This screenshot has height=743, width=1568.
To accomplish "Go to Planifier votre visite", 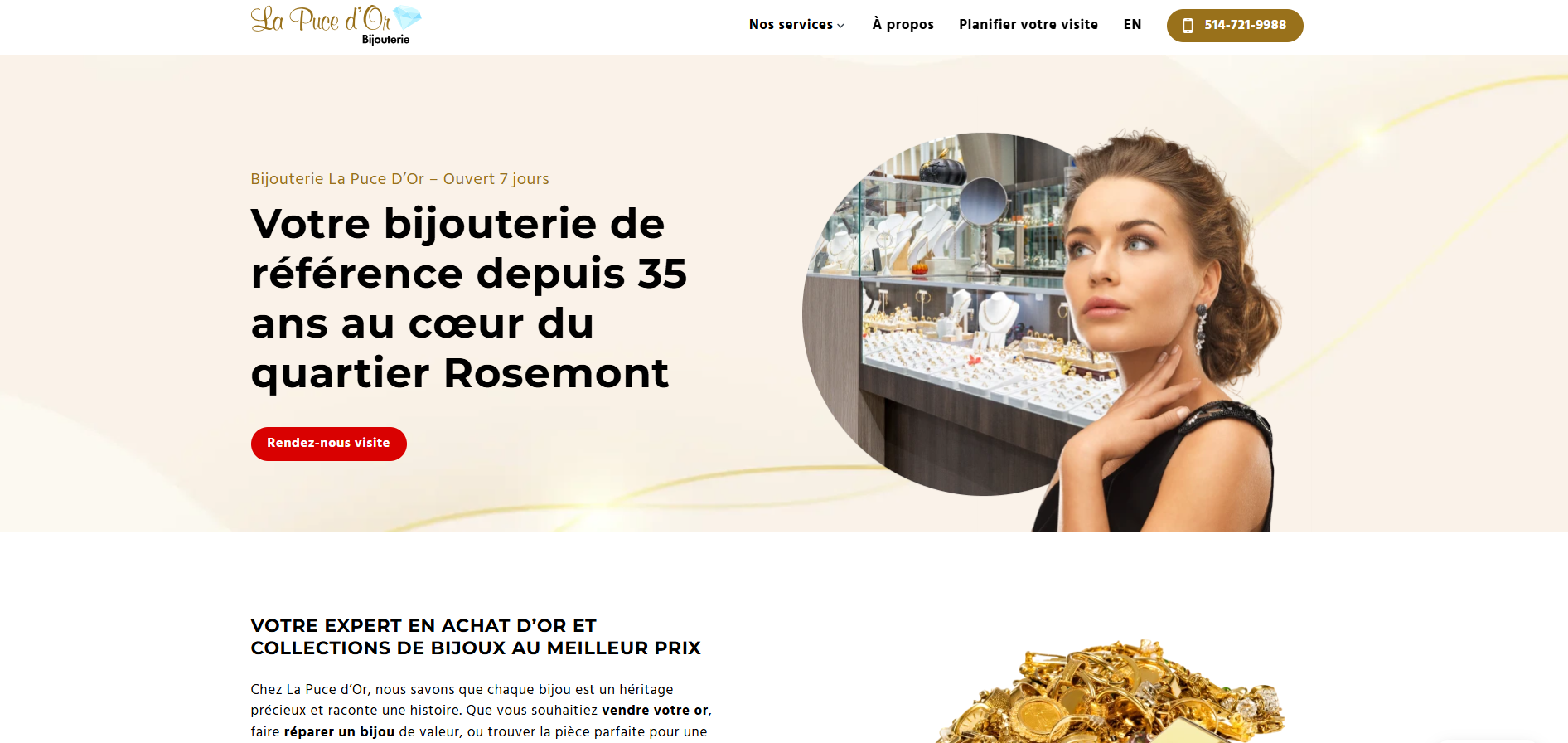I will (1028, 25).
